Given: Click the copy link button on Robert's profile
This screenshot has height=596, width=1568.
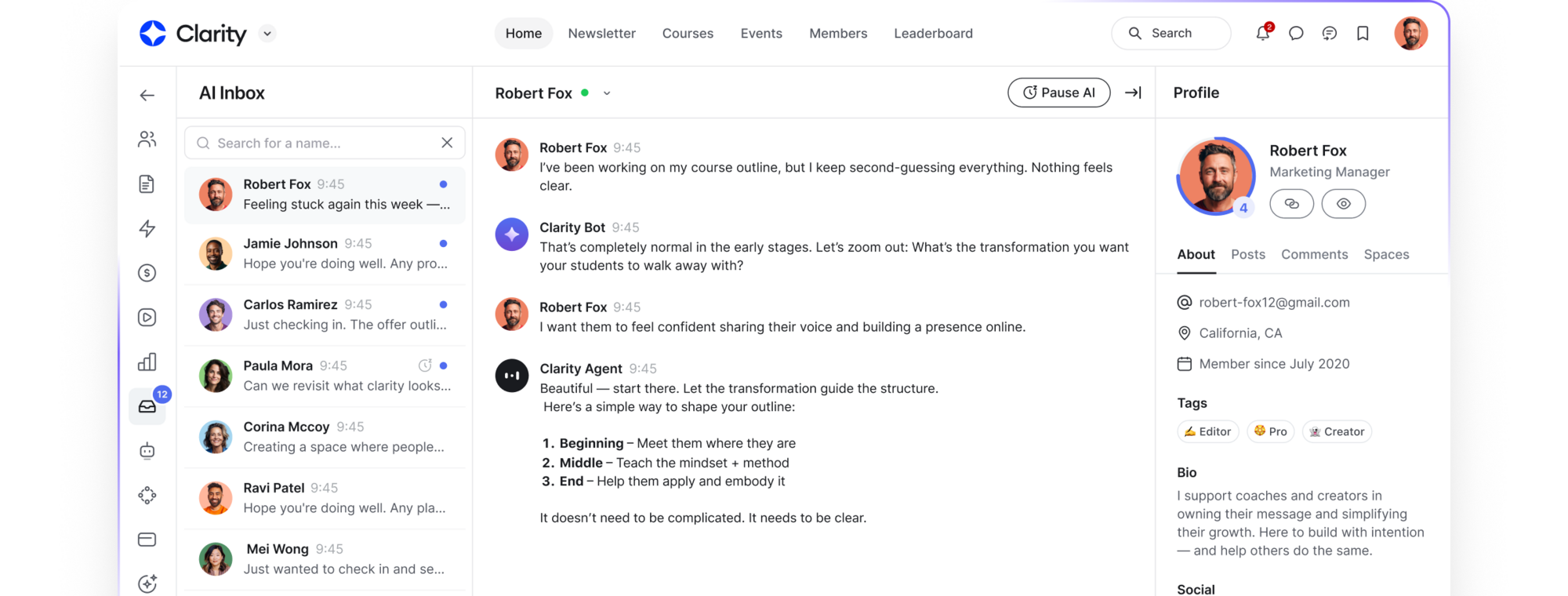Looking at the screenshot, I should tap(1291, 203).
